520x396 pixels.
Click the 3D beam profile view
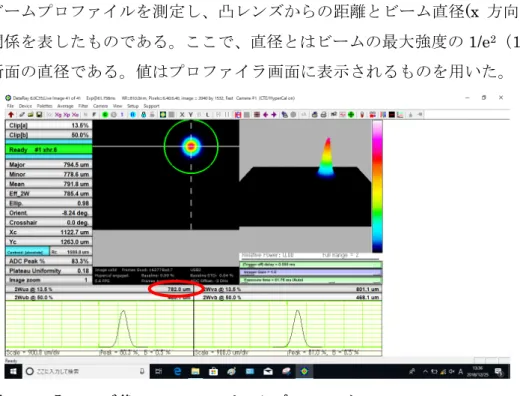(x=305, y=173)
